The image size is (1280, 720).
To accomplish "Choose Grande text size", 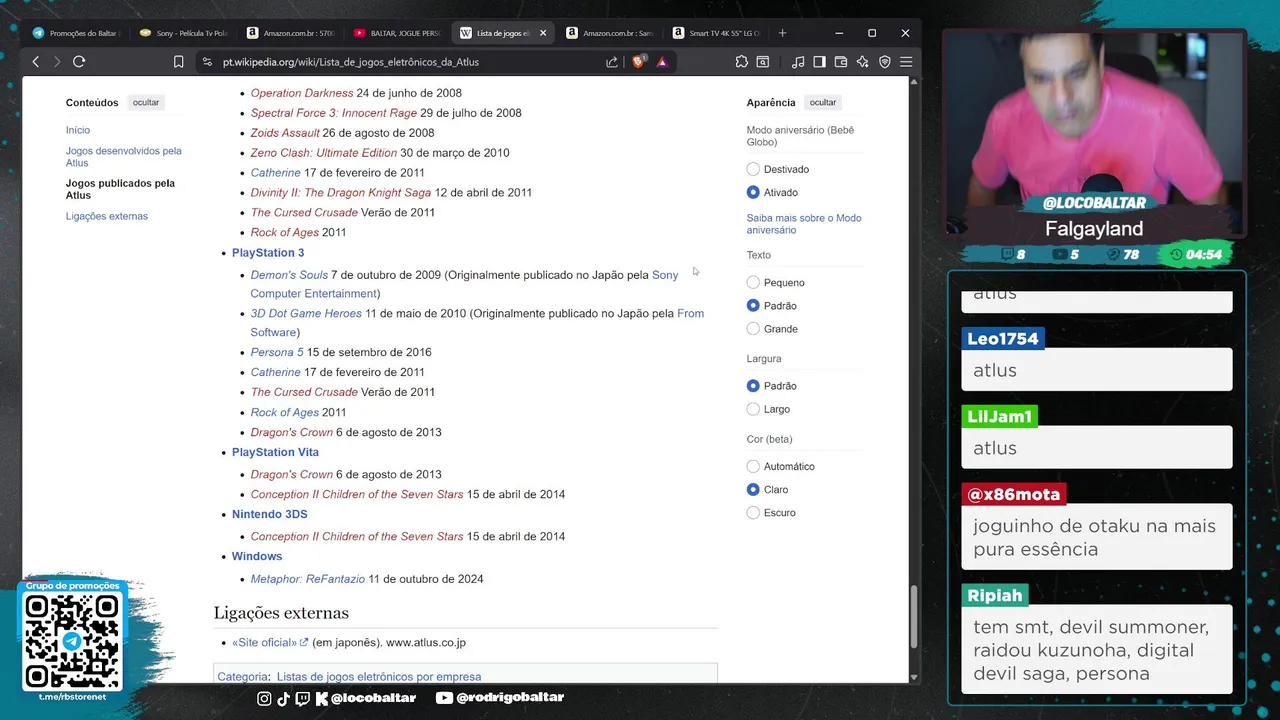I will pyautogui.click(x=753, y=329).
